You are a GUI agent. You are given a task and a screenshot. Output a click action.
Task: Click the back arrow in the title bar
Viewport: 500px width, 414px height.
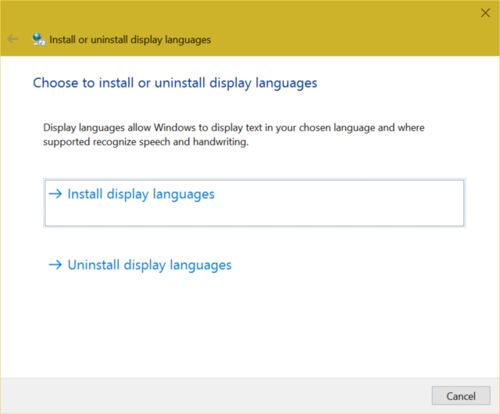[x=13, y=39]
